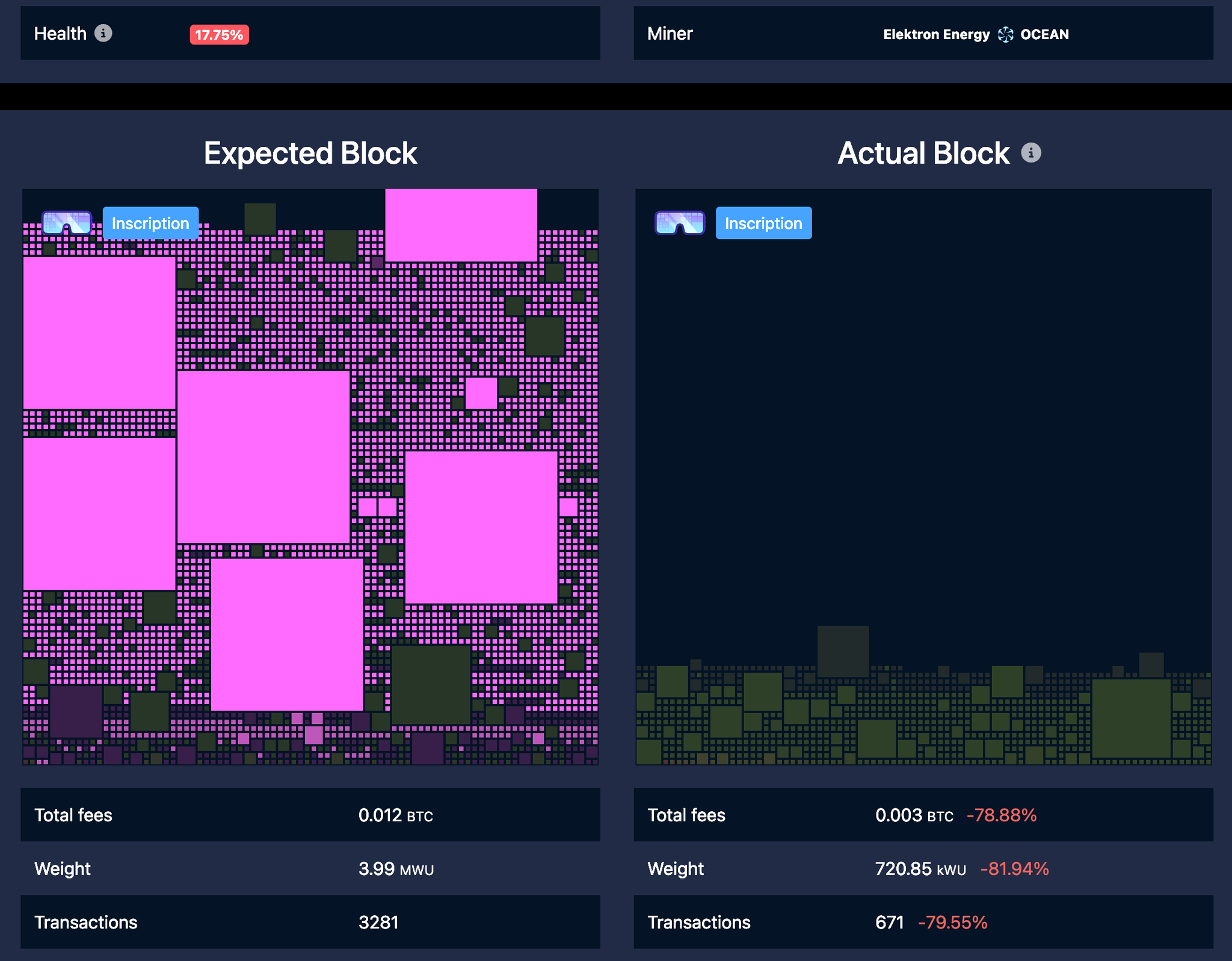Click the OCEAN pool logo icon

[1005, 35]
